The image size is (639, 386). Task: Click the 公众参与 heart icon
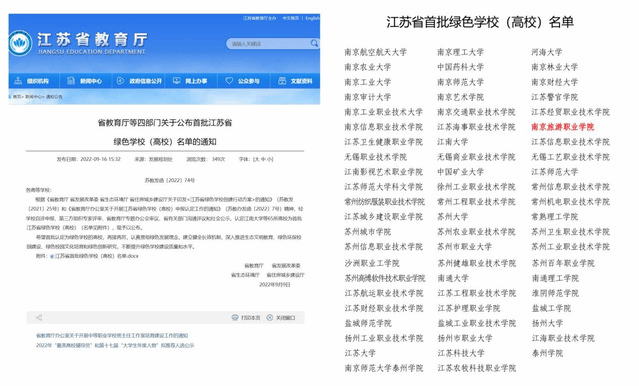tap(229, 81)
